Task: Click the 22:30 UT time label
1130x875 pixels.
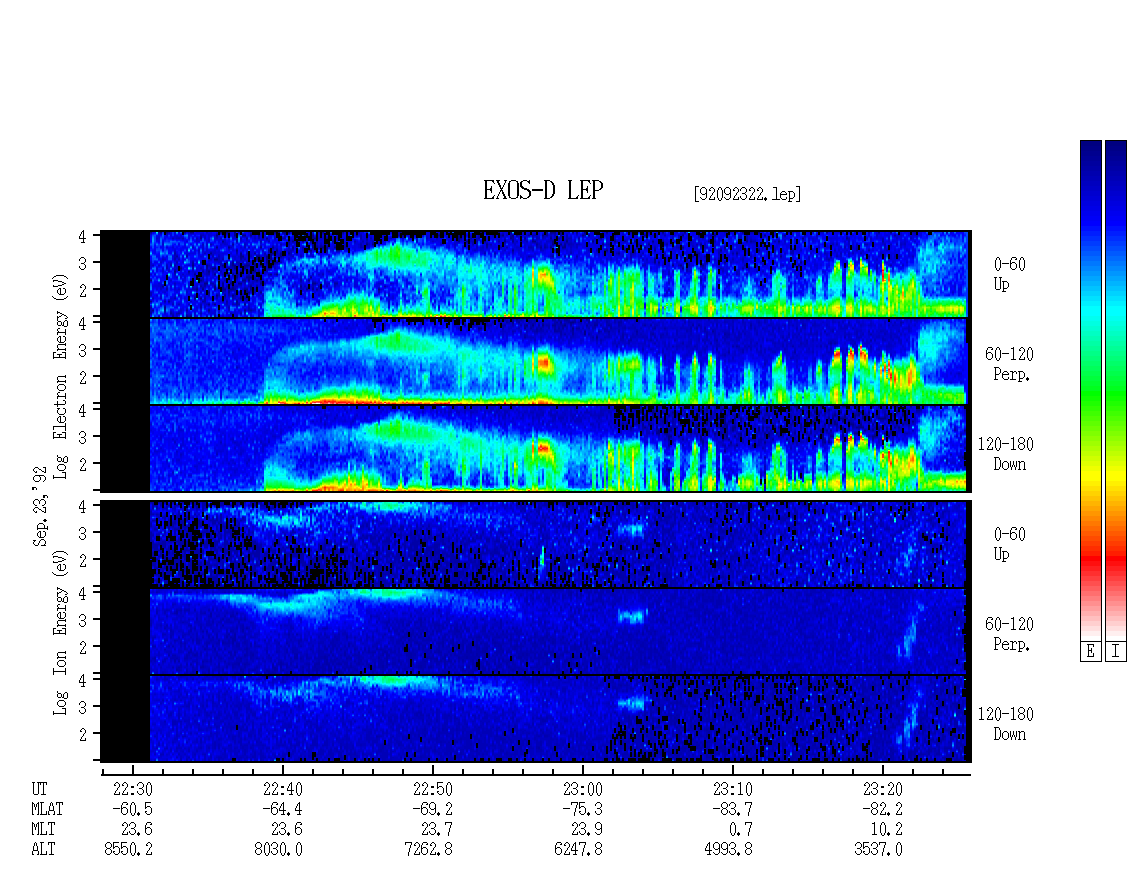Action: 133,789
